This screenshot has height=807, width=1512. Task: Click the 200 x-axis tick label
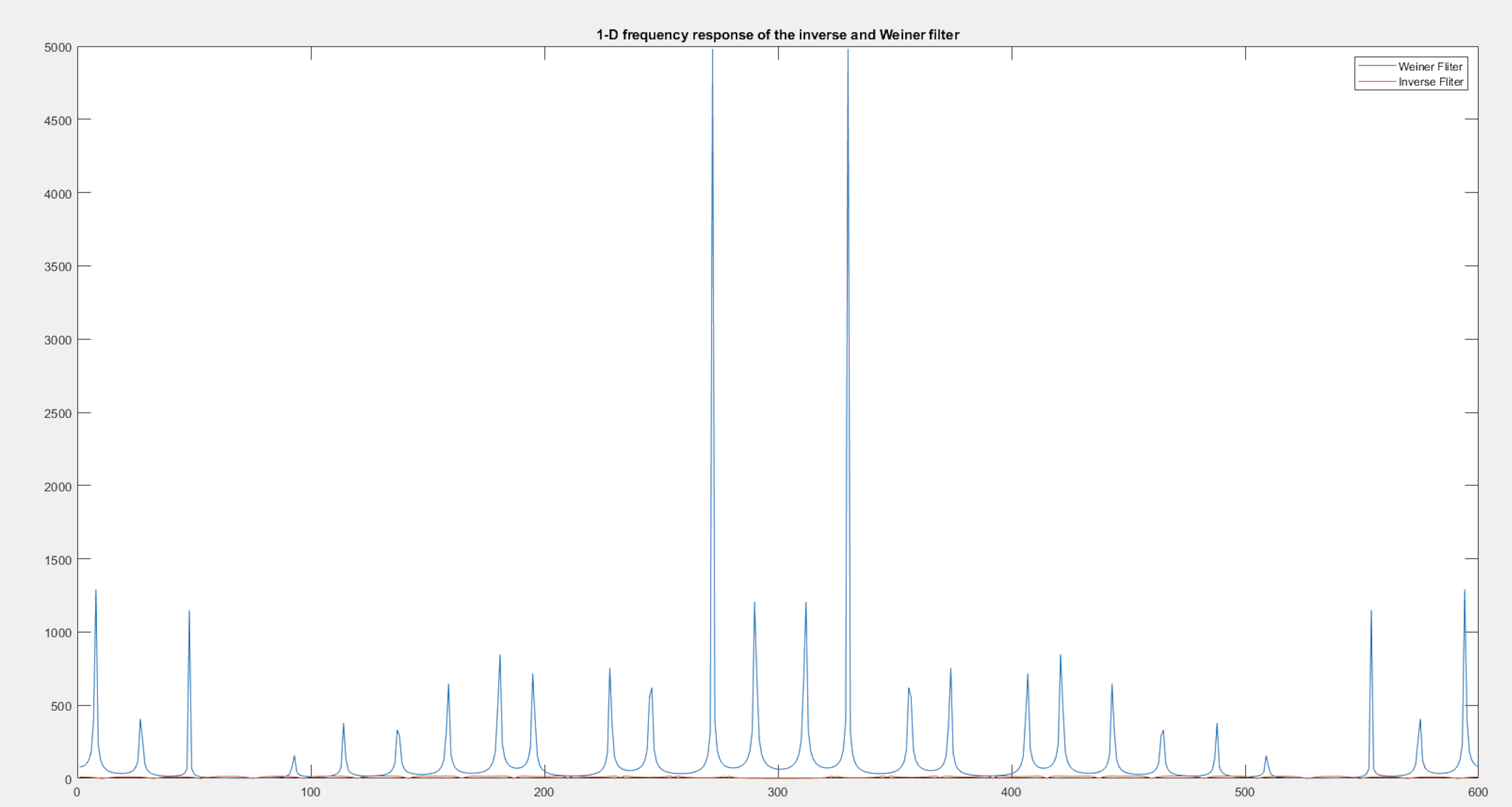(544, 793)
